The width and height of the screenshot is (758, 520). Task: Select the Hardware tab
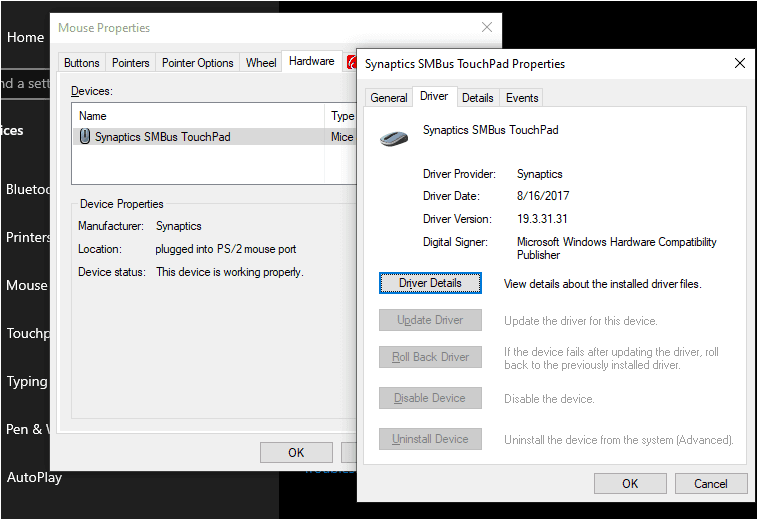coord(311,61)
